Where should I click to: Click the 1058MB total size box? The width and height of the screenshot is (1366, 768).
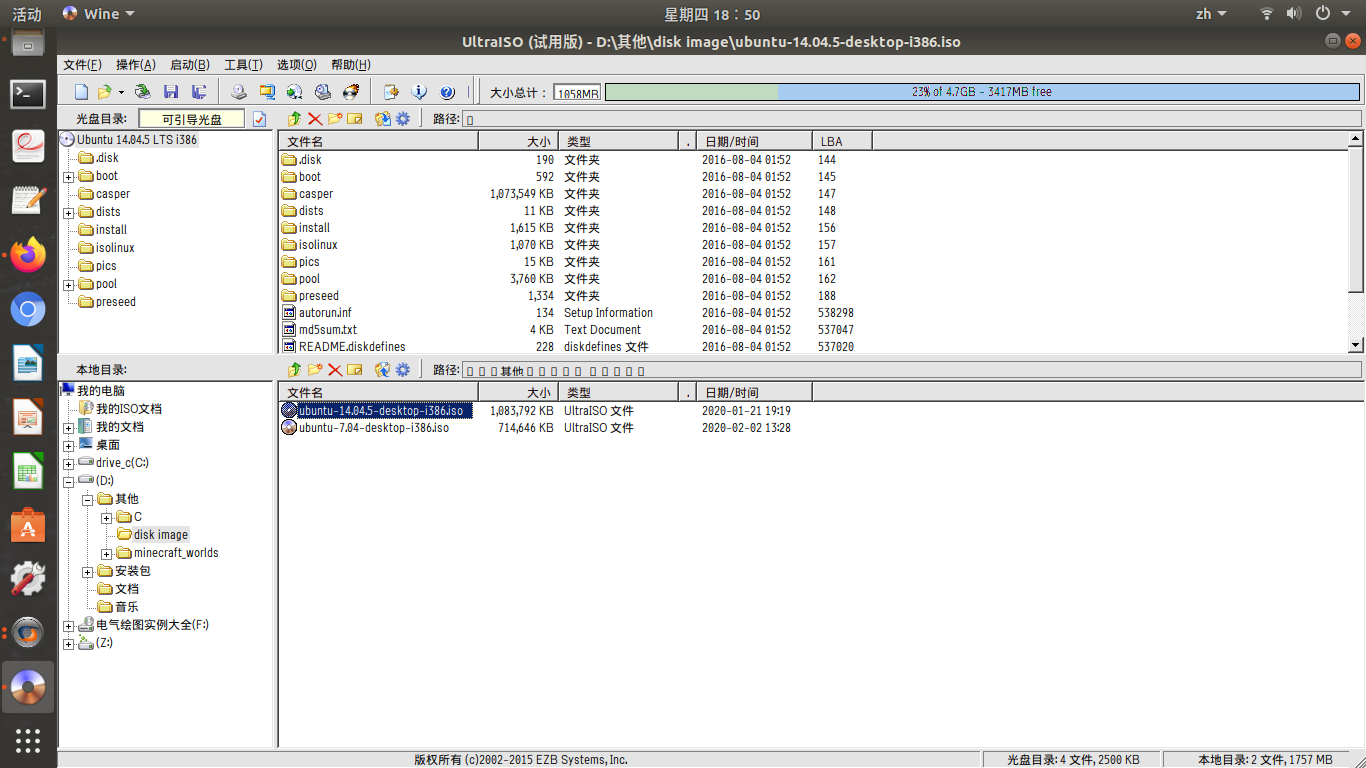point(578,93)
